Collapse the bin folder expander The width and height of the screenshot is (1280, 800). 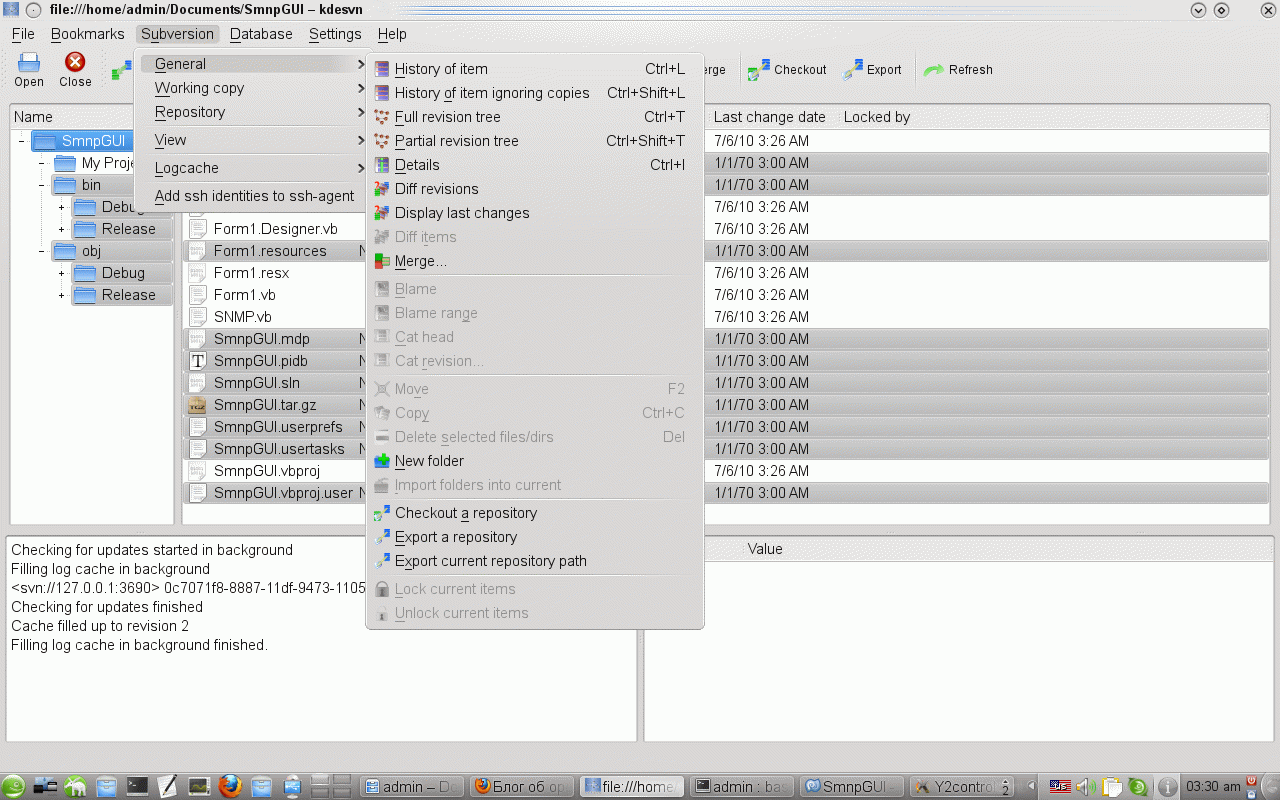coord(41,185)
